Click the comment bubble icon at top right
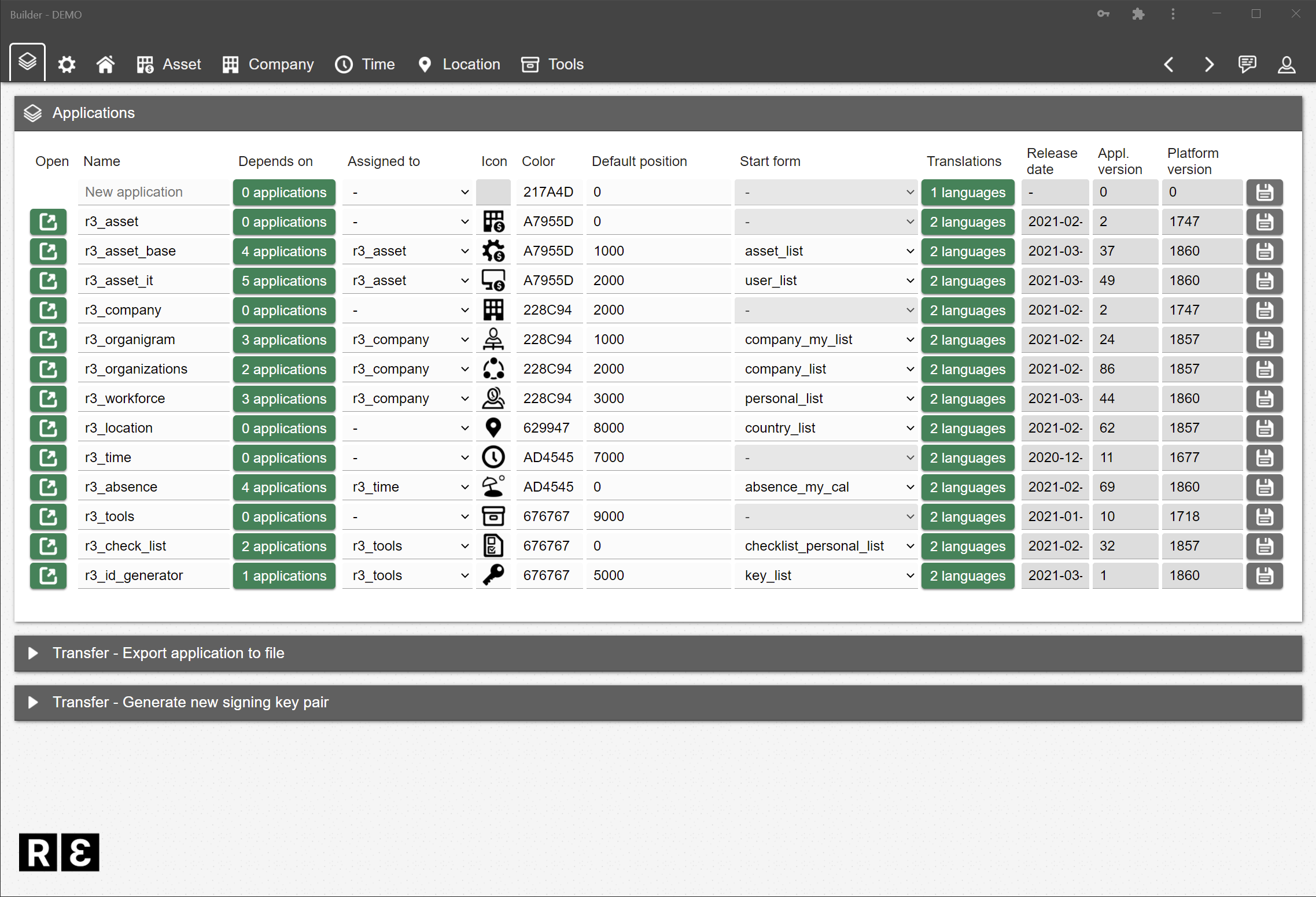The height and width of the screenshot is (897, 1316). click(1247, 64)
